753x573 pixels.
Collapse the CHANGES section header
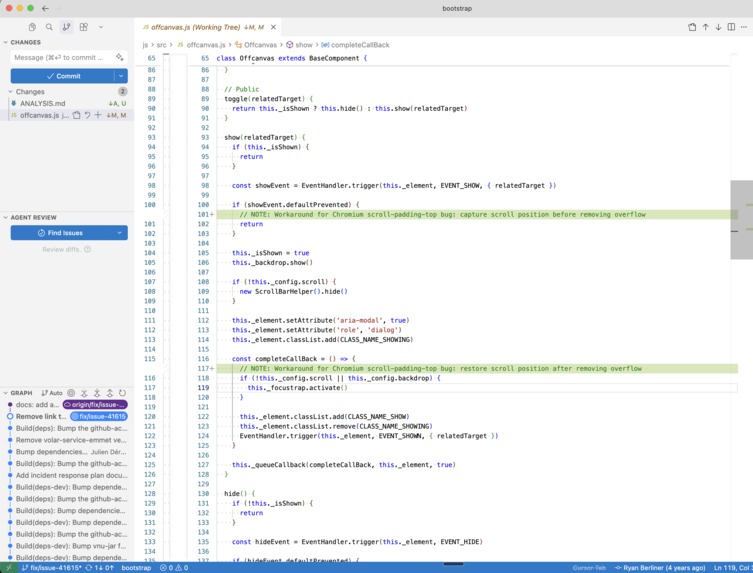pyautogui.click(x=25, y=42)
